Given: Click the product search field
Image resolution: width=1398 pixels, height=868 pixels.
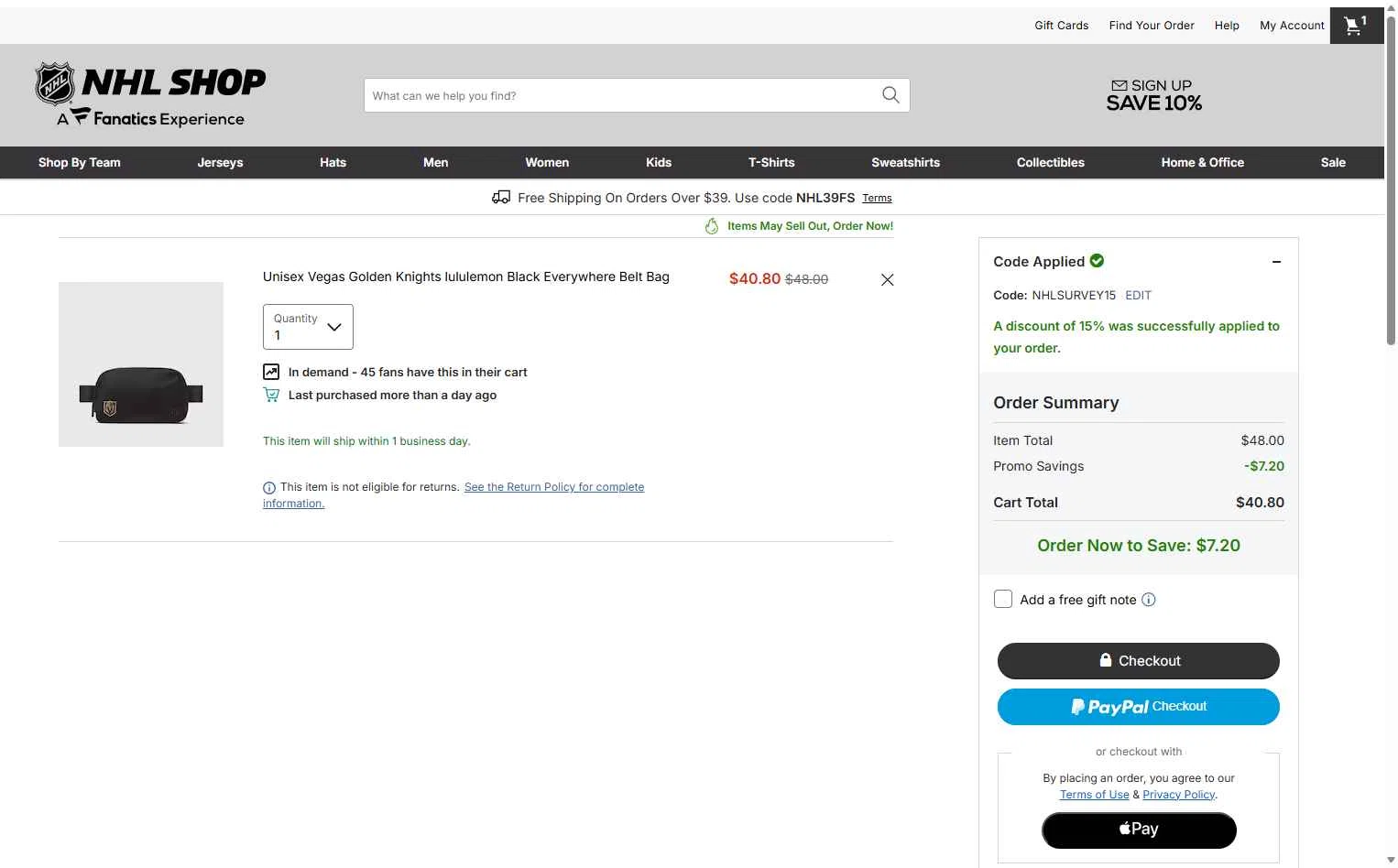Looking at the screenshot, I should (622, 95).
